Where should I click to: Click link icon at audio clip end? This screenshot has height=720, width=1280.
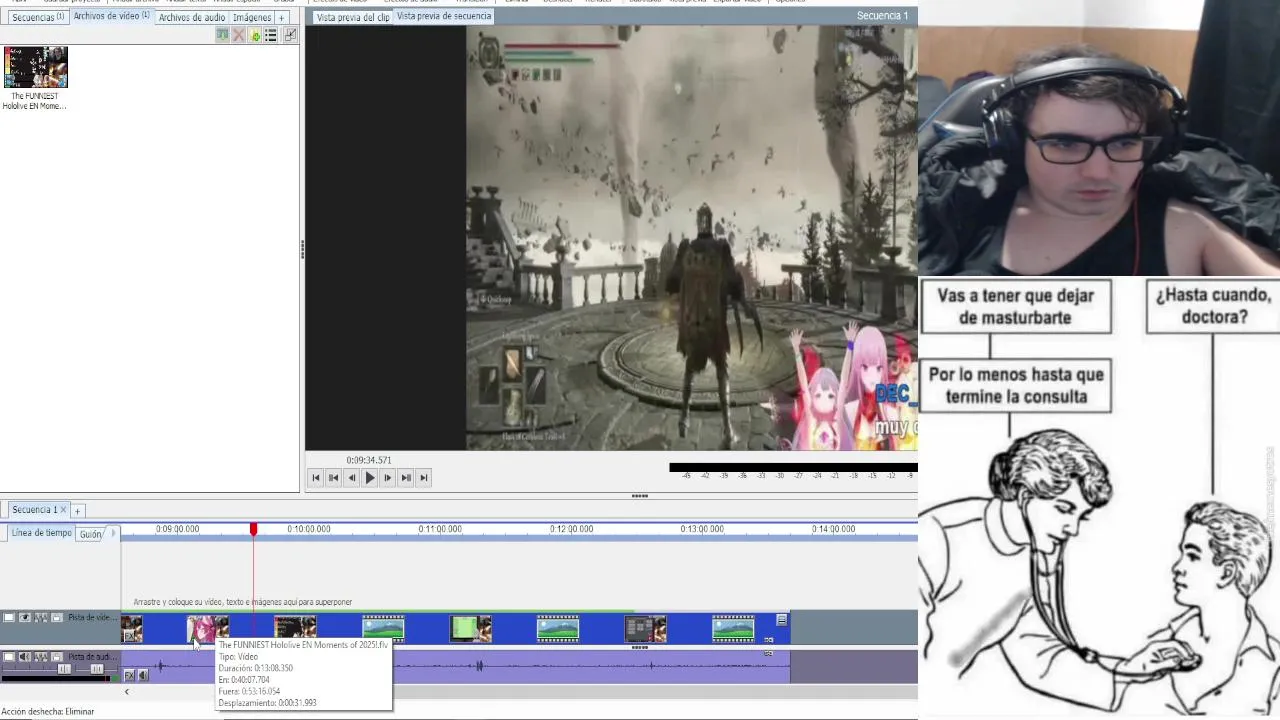coord(769,653)
